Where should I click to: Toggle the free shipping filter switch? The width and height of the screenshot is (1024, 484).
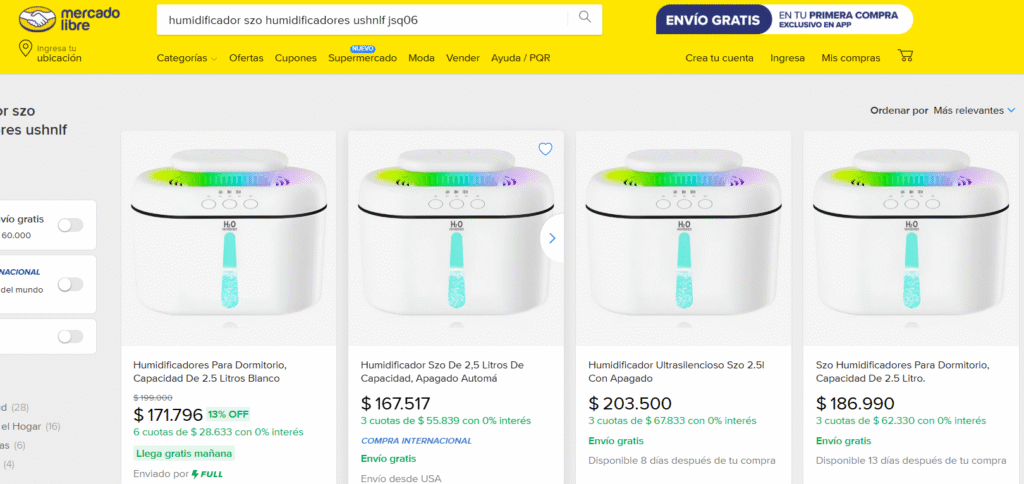tap(70, 225)
